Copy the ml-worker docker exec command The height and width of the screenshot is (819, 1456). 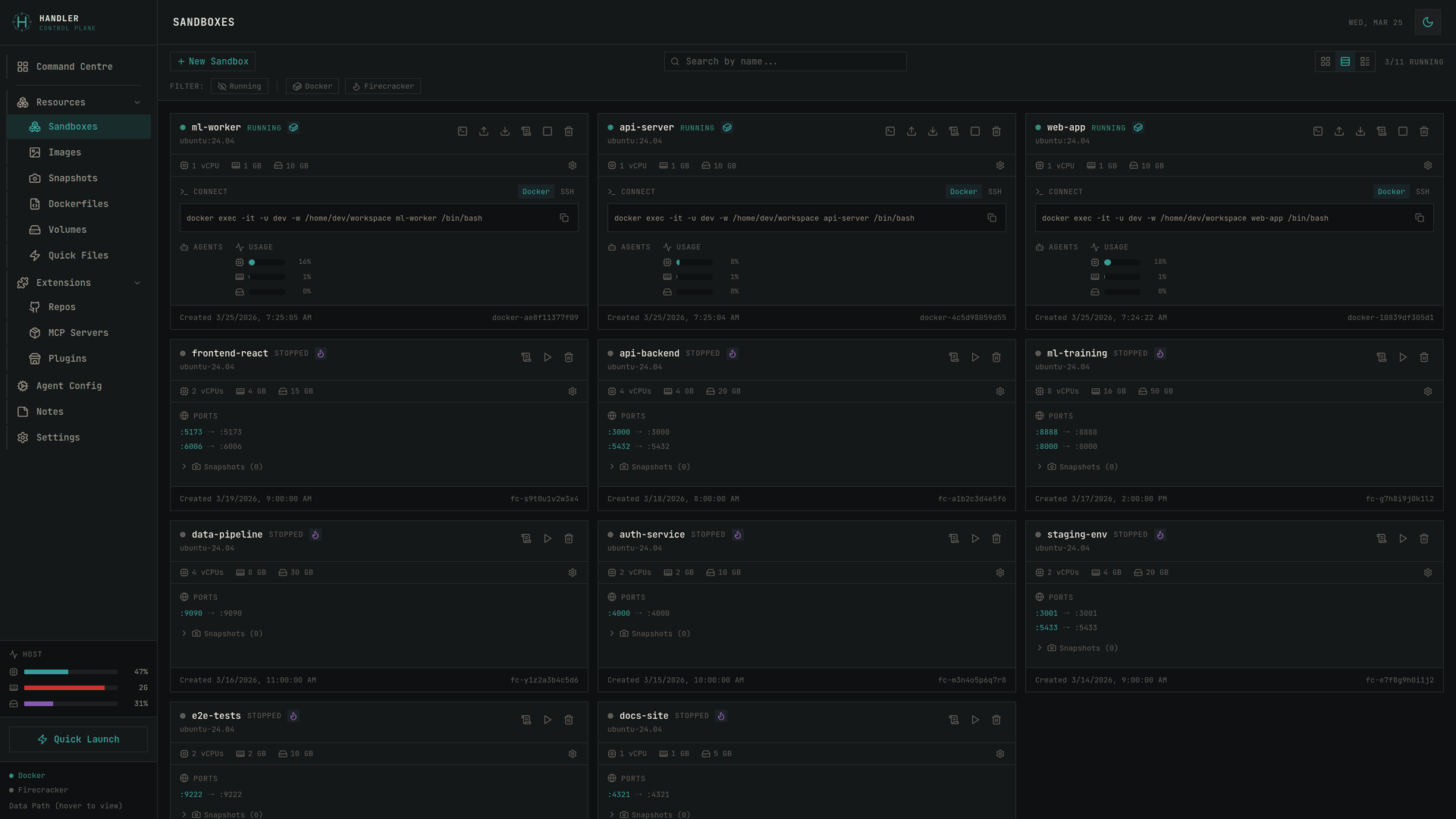point(564,218)
